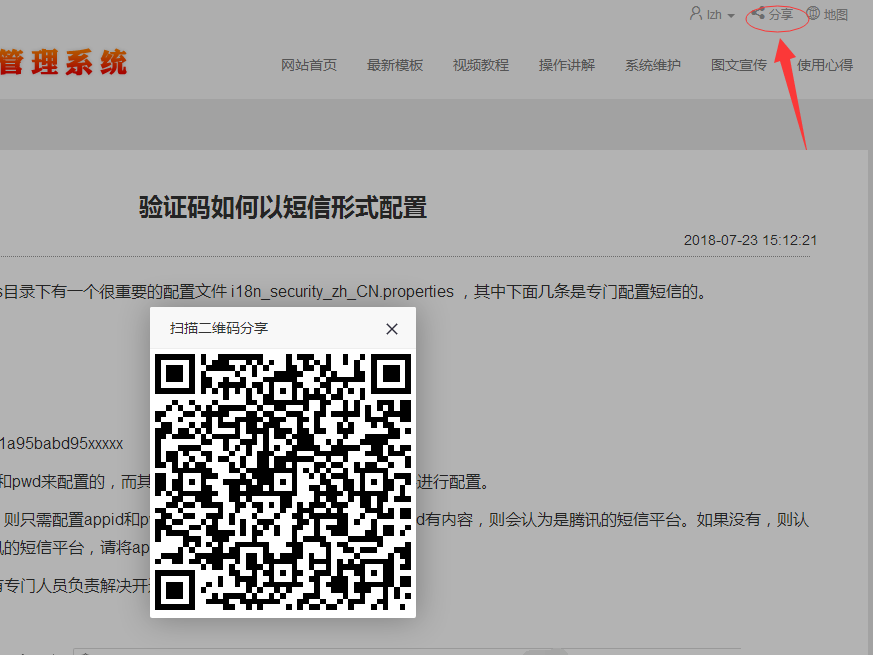Click the 扫描二维码分享 popup title
This screenshot has height=655, width=873.
coord(219,328)
